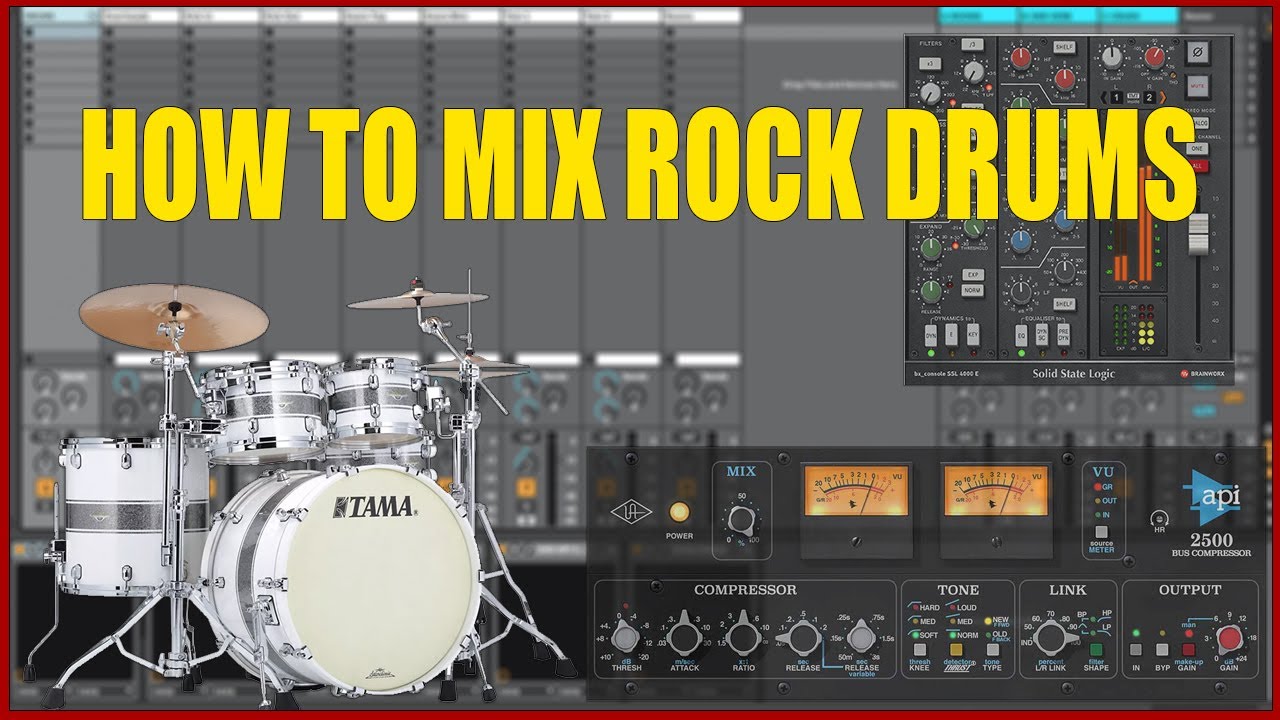Select next channel with orange right arrow
This screenshot has width=1280, height=720.
[1162, 97]
